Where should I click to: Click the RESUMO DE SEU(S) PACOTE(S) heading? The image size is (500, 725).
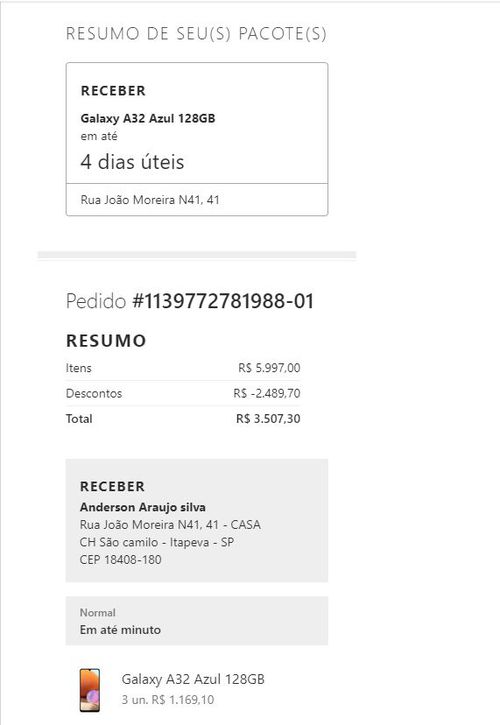pyautogui.click(x=196, y=34)
